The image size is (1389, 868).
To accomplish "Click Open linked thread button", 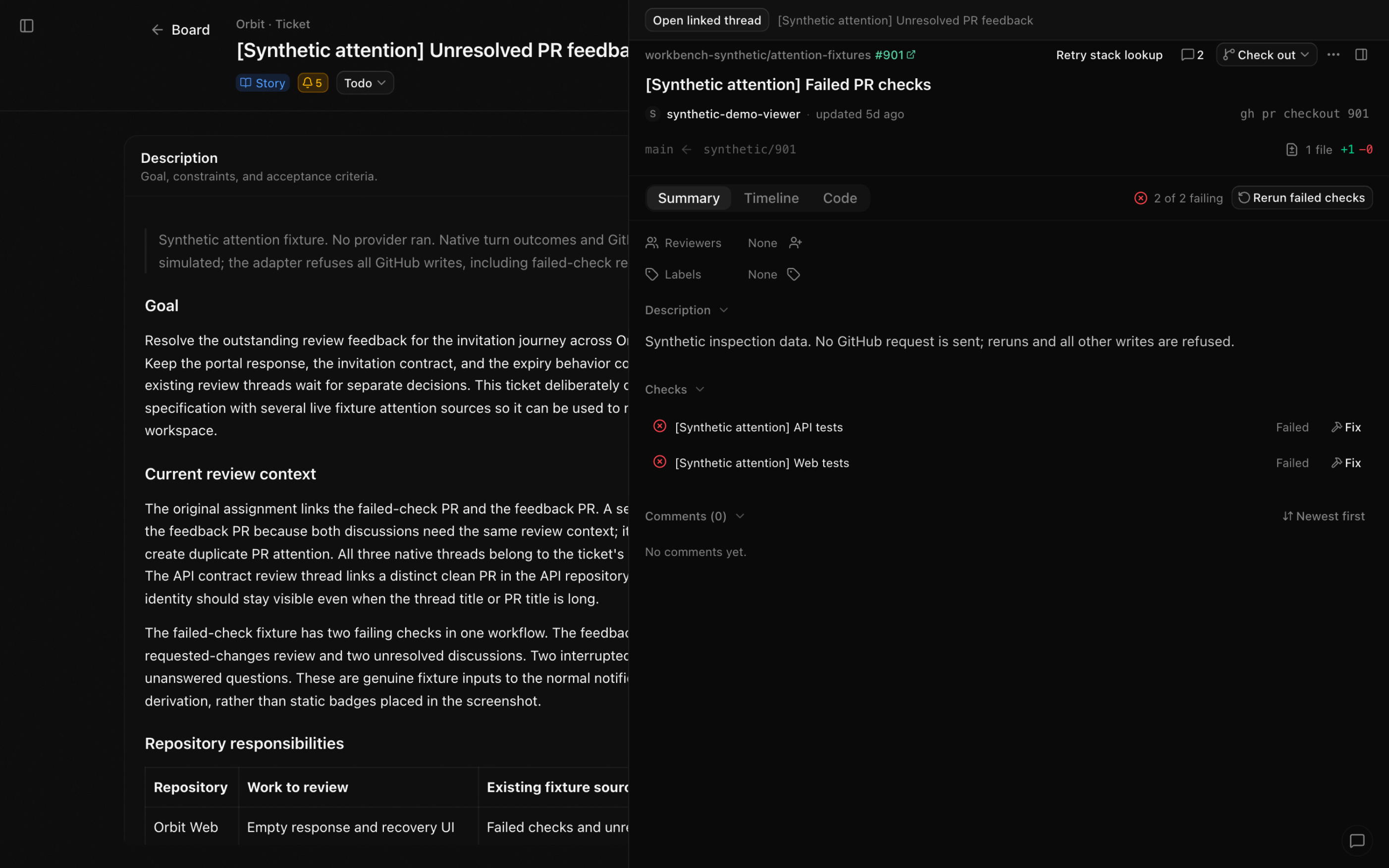I will click(706, 20).
